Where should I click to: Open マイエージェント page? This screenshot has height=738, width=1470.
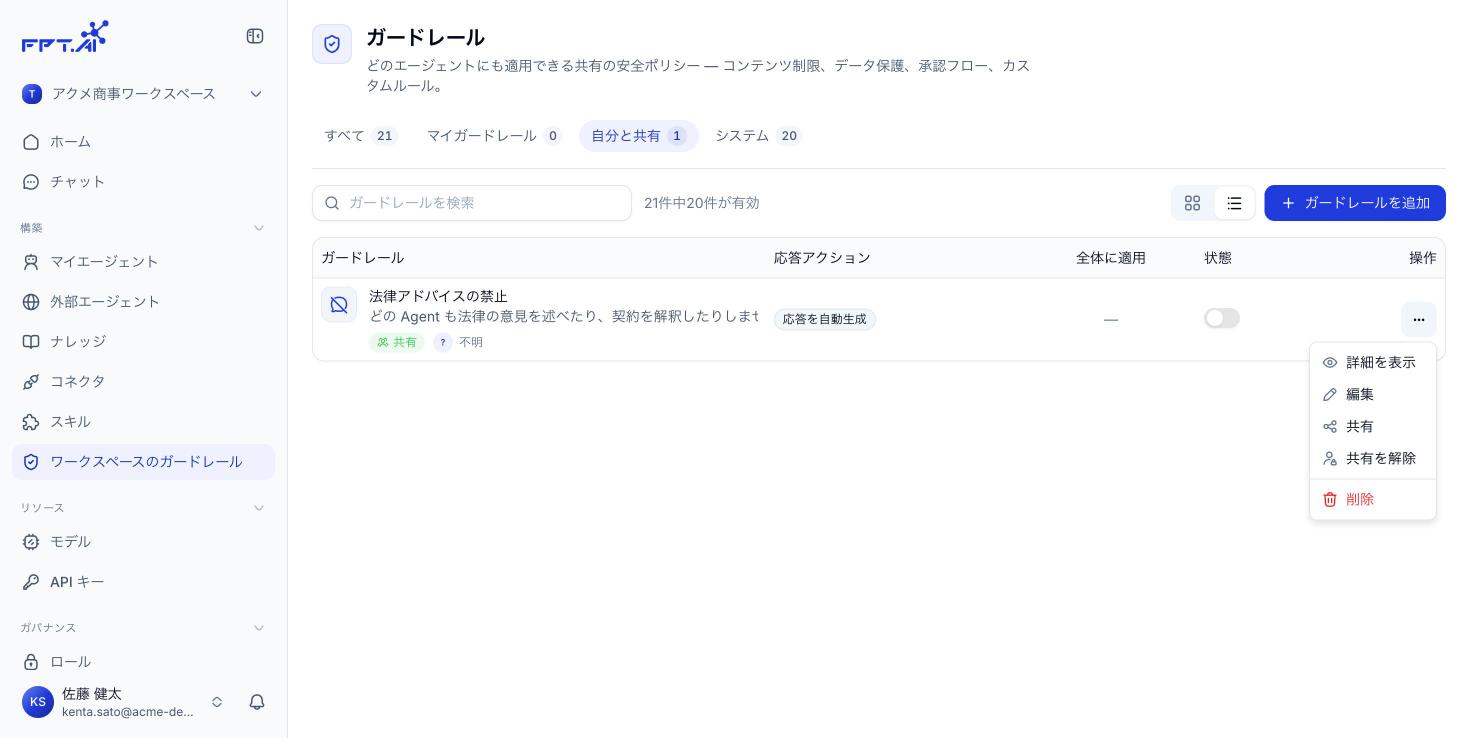[143, 262]
